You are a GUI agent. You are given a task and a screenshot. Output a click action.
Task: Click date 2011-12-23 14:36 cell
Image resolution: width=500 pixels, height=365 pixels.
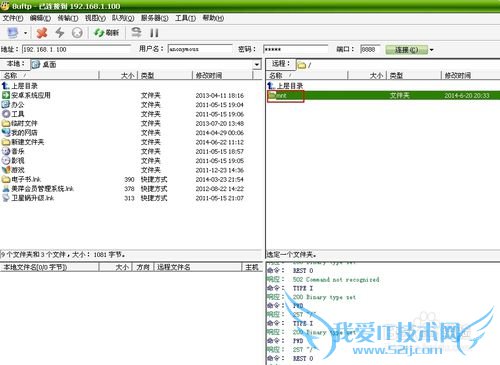point(220,170)
